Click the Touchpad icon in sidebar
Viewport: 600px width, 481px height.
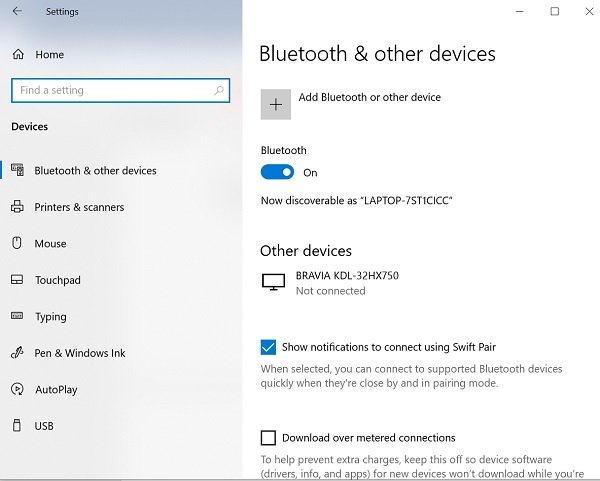coord(17,280)
